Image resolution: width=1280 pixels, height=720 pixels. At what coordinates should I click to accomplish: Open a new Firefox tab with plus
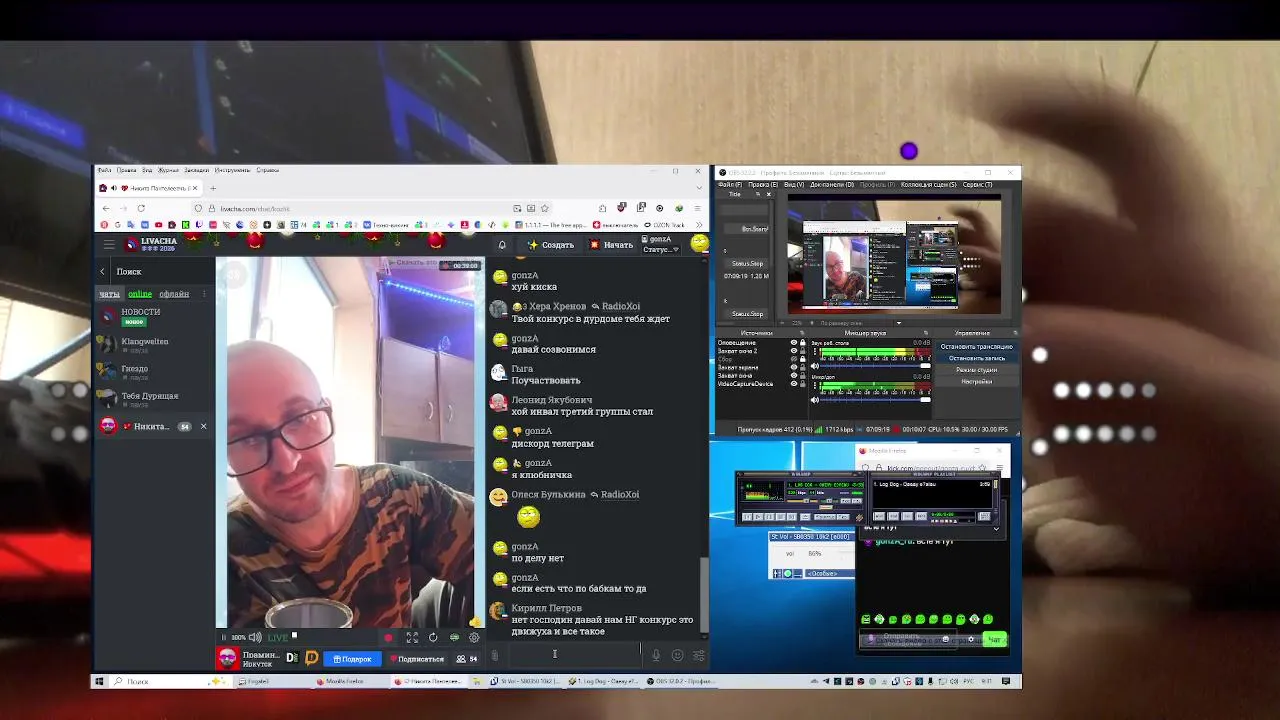[213, 188]
